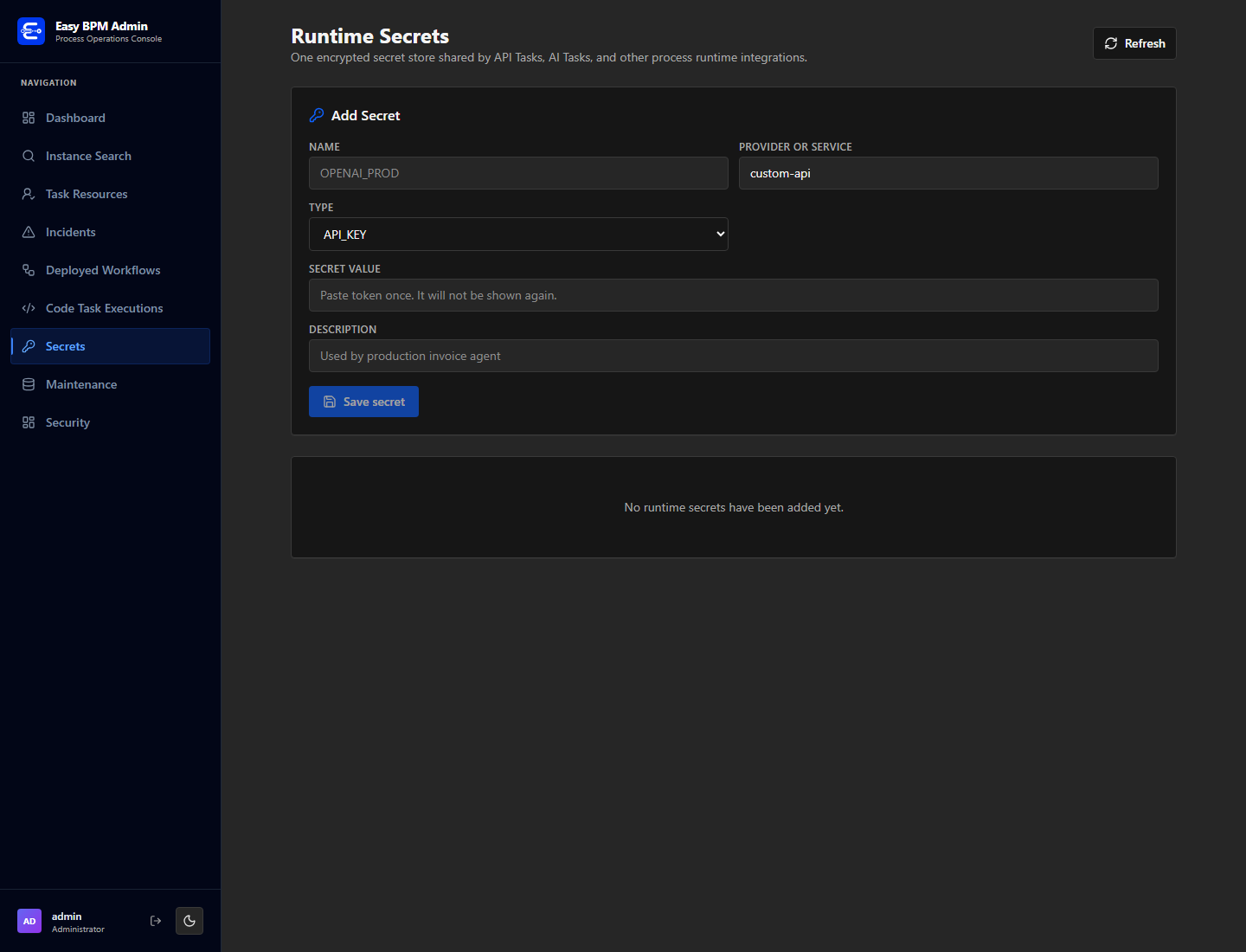Click the floppy disk icon in Save secret
The height and width of the screenshot is (952, 1246).
pos(330,402)
